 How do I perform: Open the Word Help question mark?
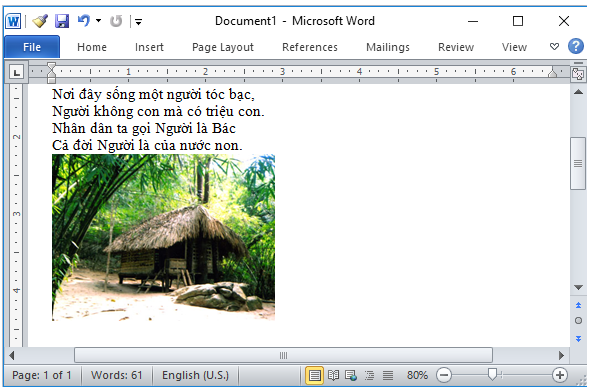[x=576, y=47]
